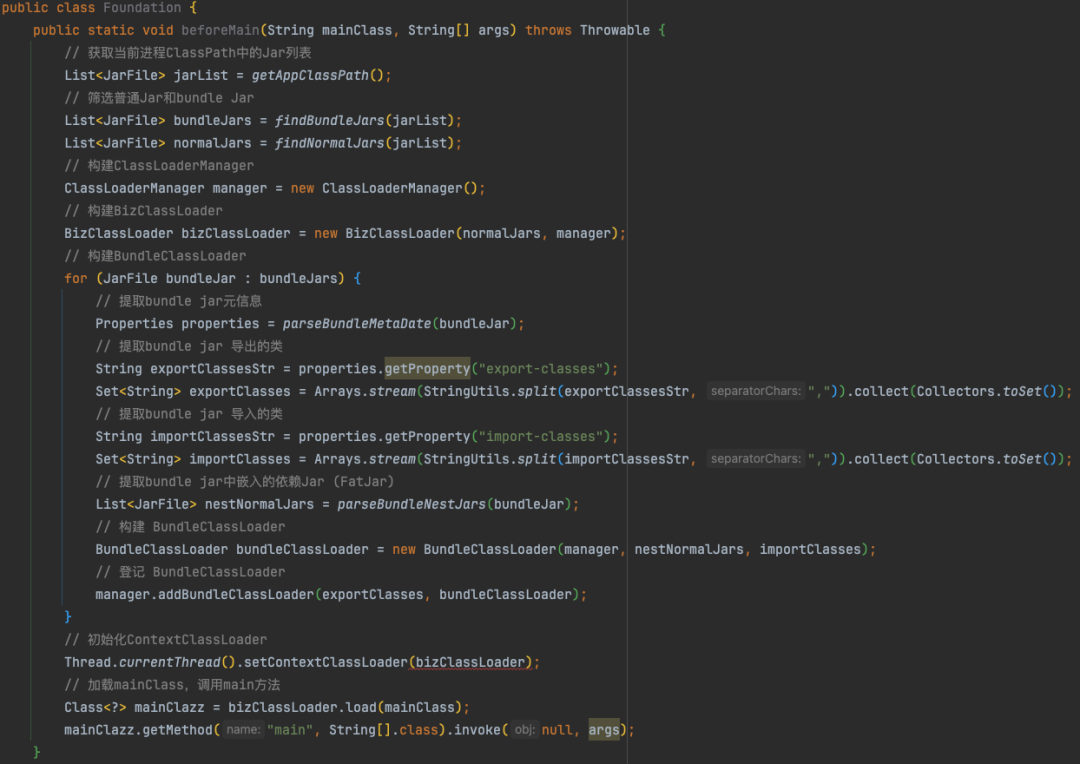This screenshot has width=1080, height=764.
Task: Click the findBundleJars method call
Action: 329,121
